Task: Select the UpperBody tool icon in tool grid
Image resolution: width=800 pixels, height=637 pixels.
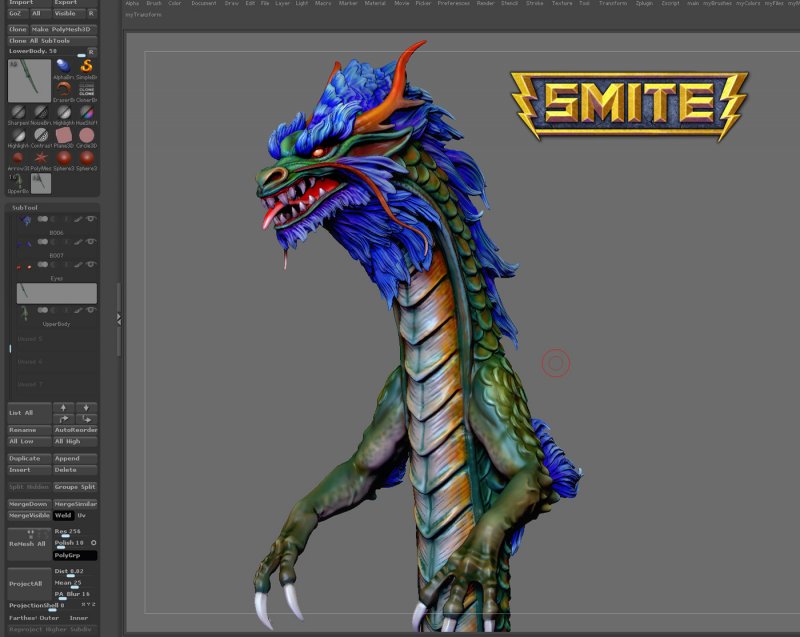Action: 18,182
